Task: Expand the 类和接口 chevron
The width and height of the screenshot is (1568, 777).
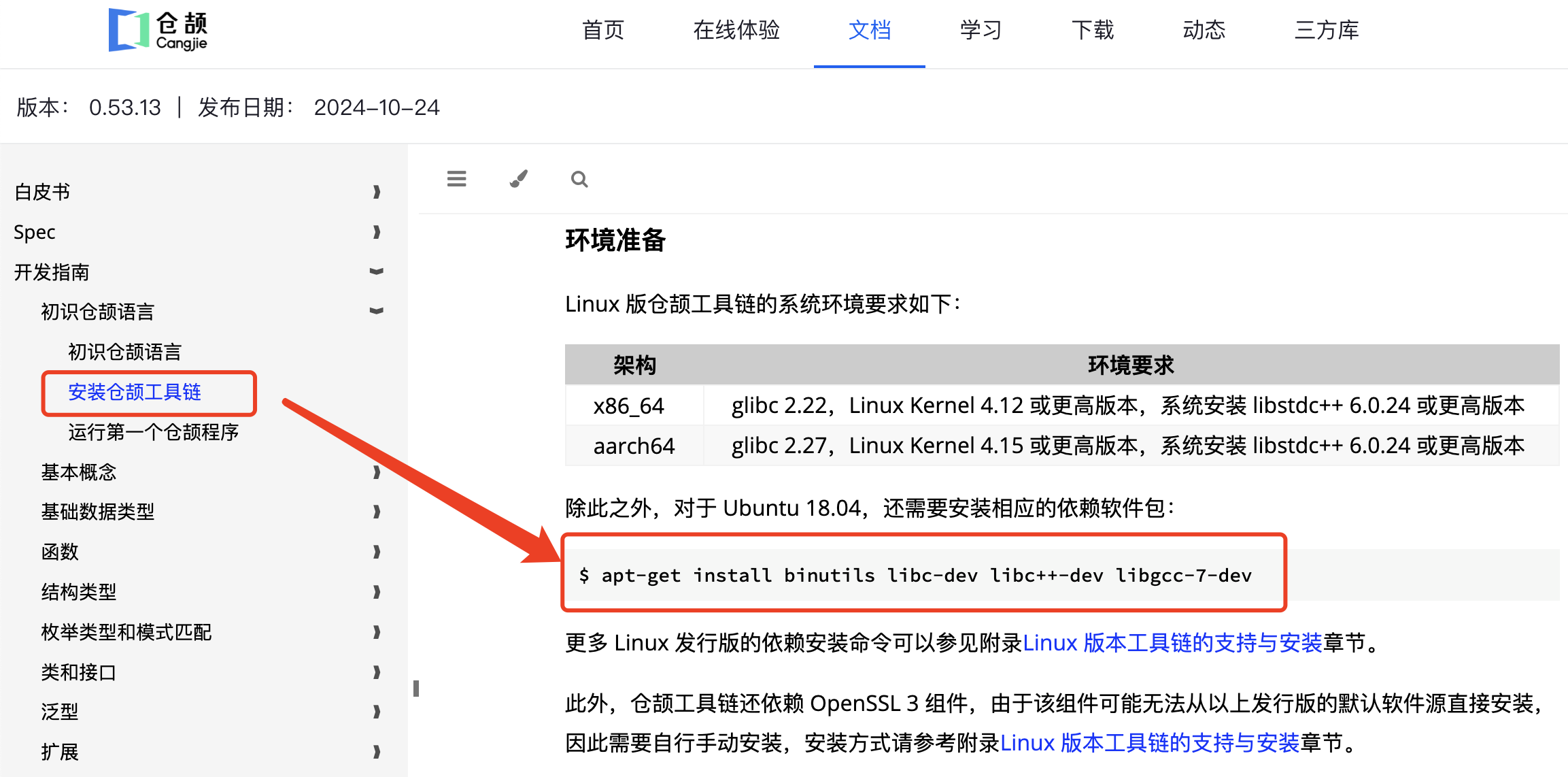Action: pos(377,672)
